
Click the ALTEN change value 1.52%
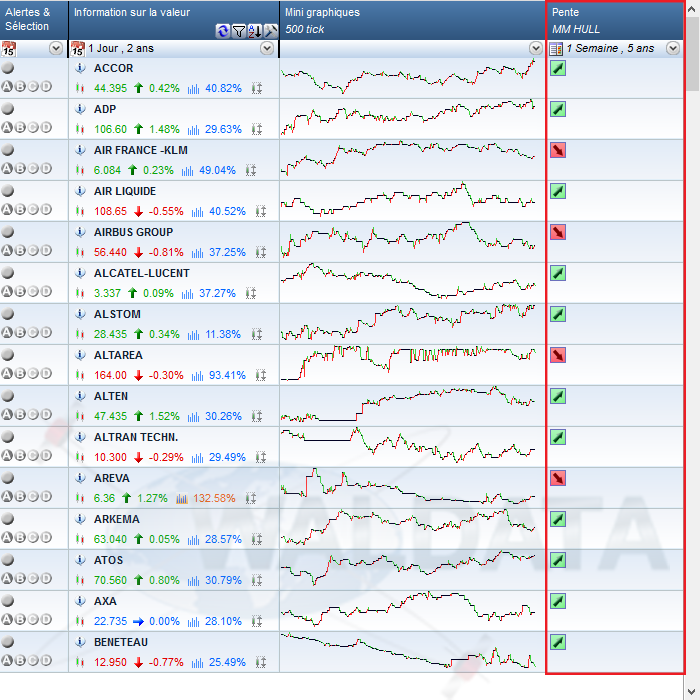click(164, 417)
